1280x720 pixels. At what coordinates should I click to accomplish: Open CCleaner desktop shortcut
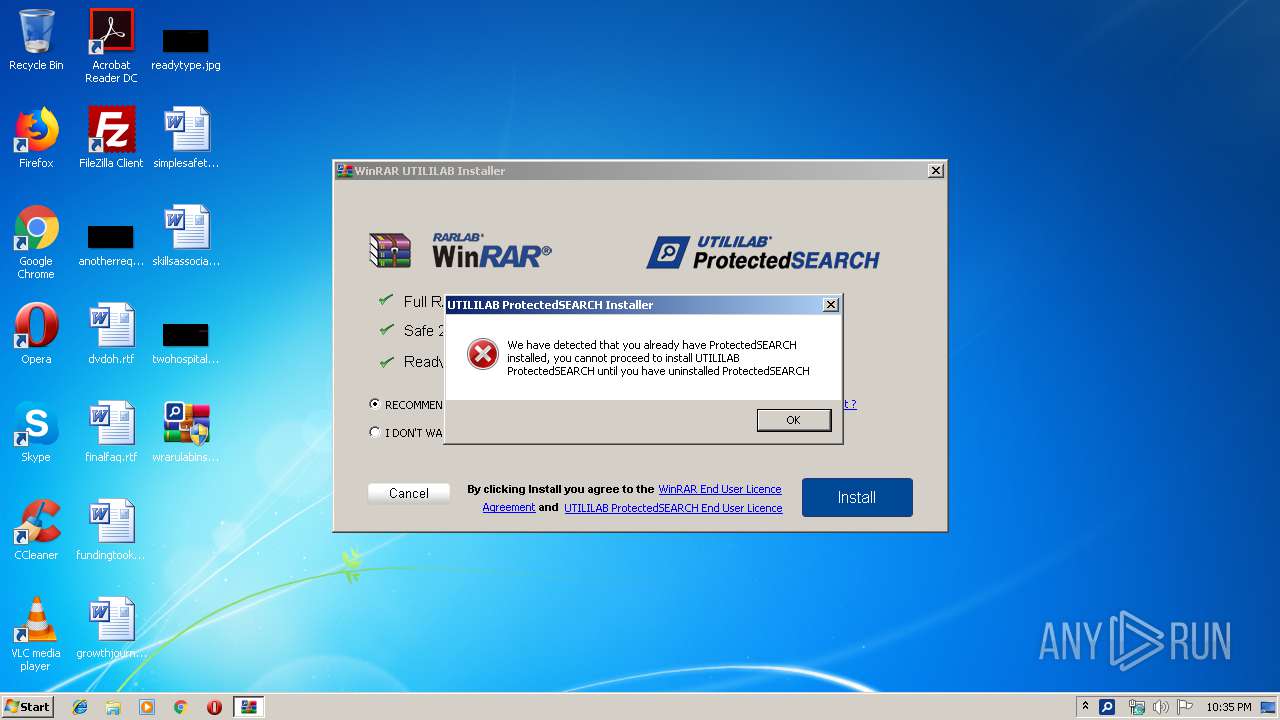pos(36,530)
